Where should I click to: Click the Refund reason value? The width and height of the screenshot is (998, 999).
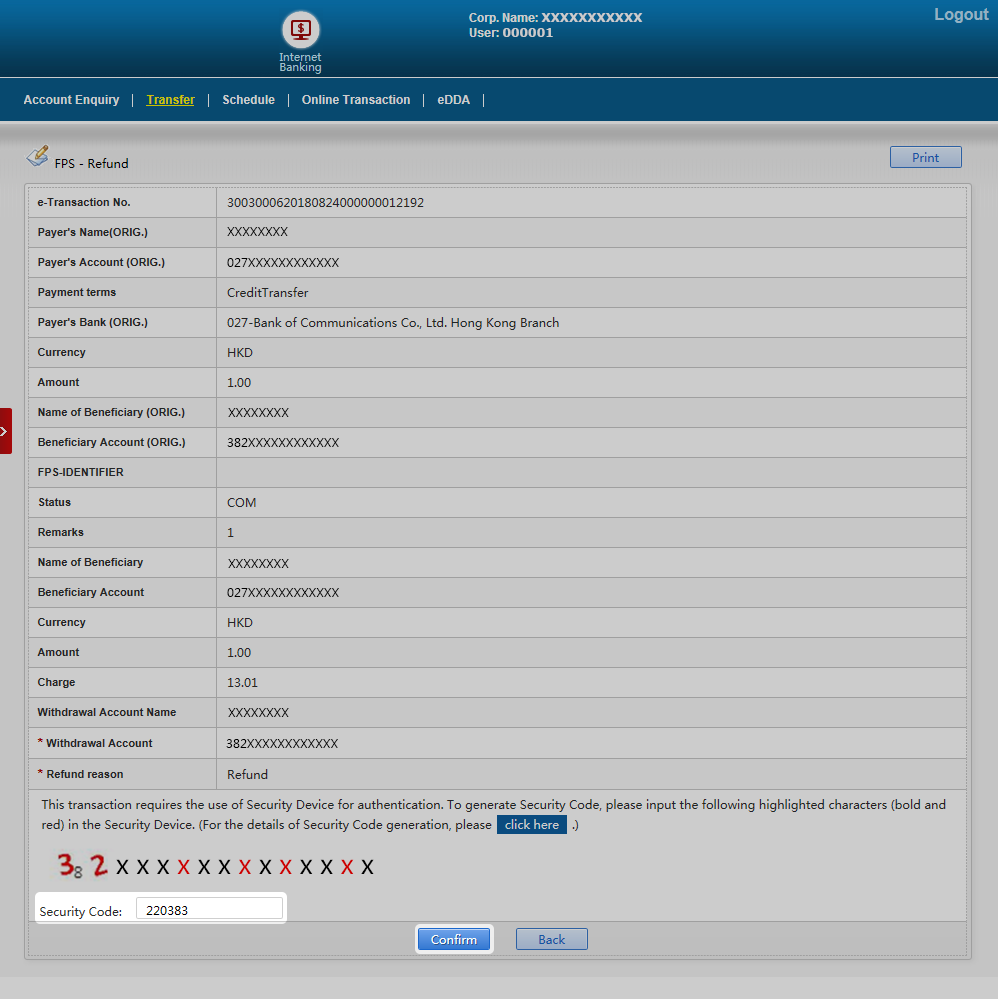(x=247, y=775)
